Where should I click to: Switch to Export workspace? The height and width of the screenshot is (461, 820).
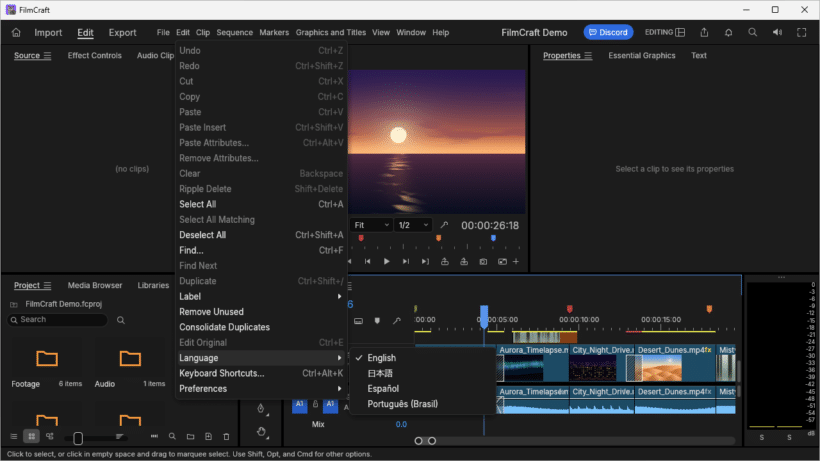coord(122,32)
